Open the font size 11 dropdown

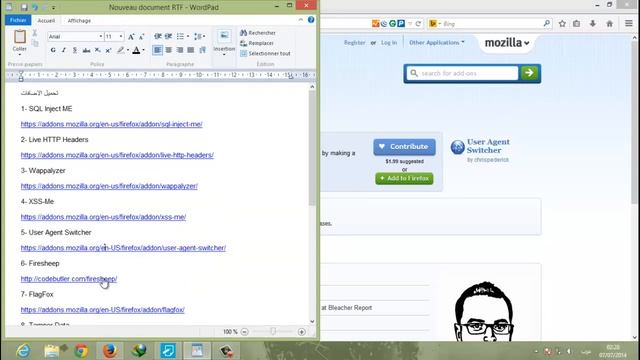121,36
